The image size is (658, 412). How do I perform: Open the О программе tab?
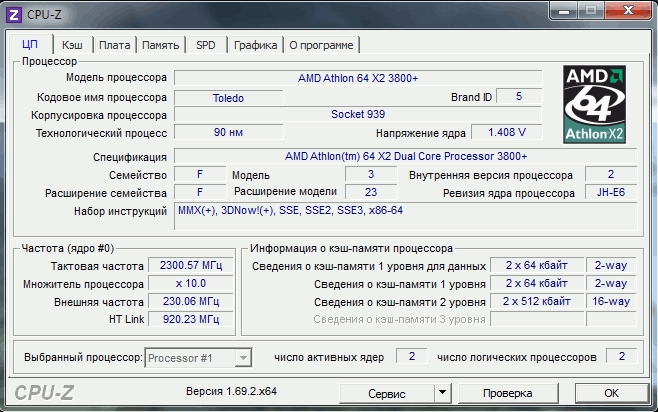[x=321, y=45]
